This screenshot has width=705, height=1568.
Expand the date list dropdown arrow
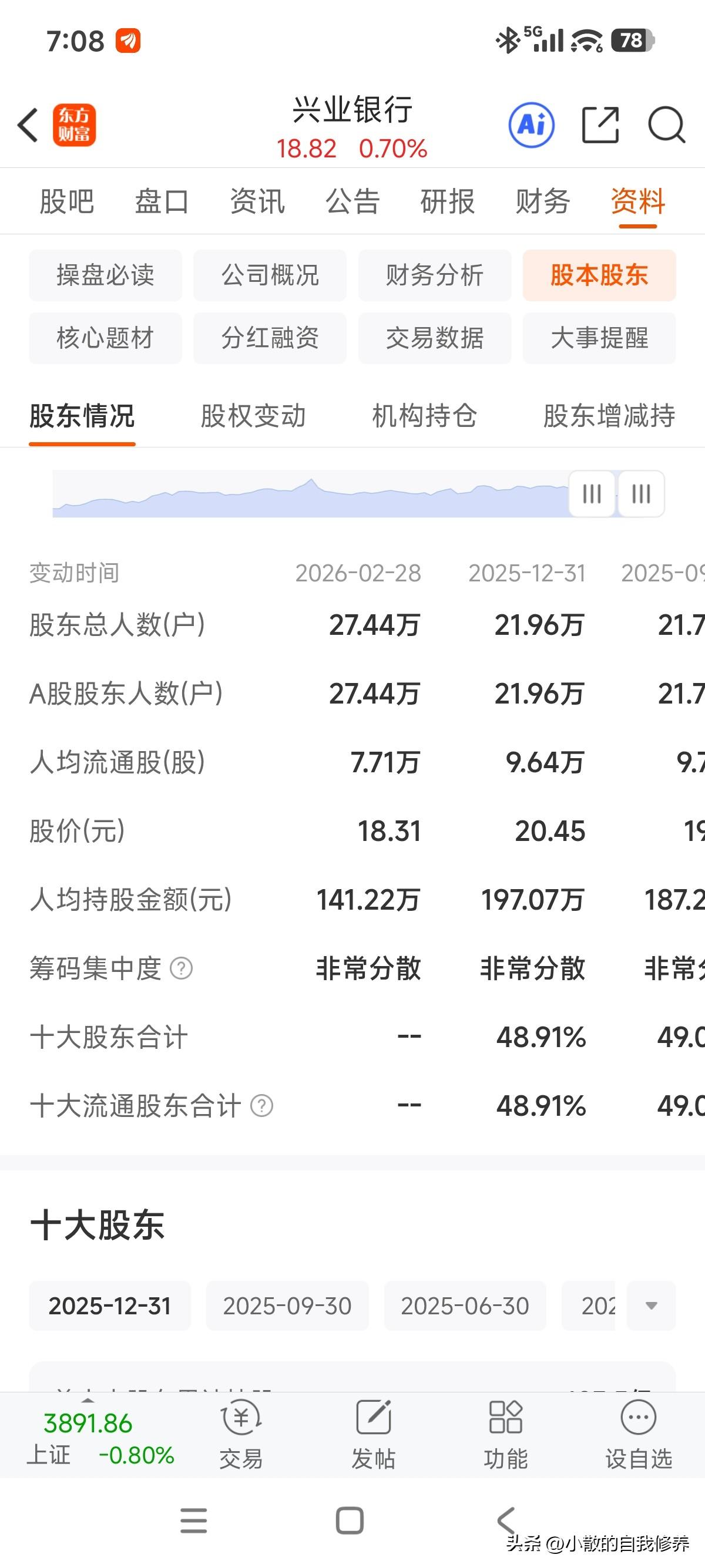pyautogui.click(x=652, y=1305)
